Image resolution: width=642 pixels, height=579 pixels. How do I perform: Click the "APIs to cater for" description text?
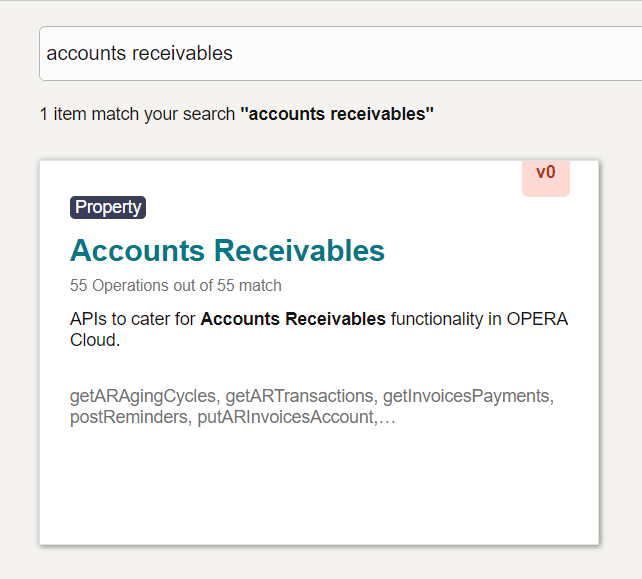coord(133,319)
